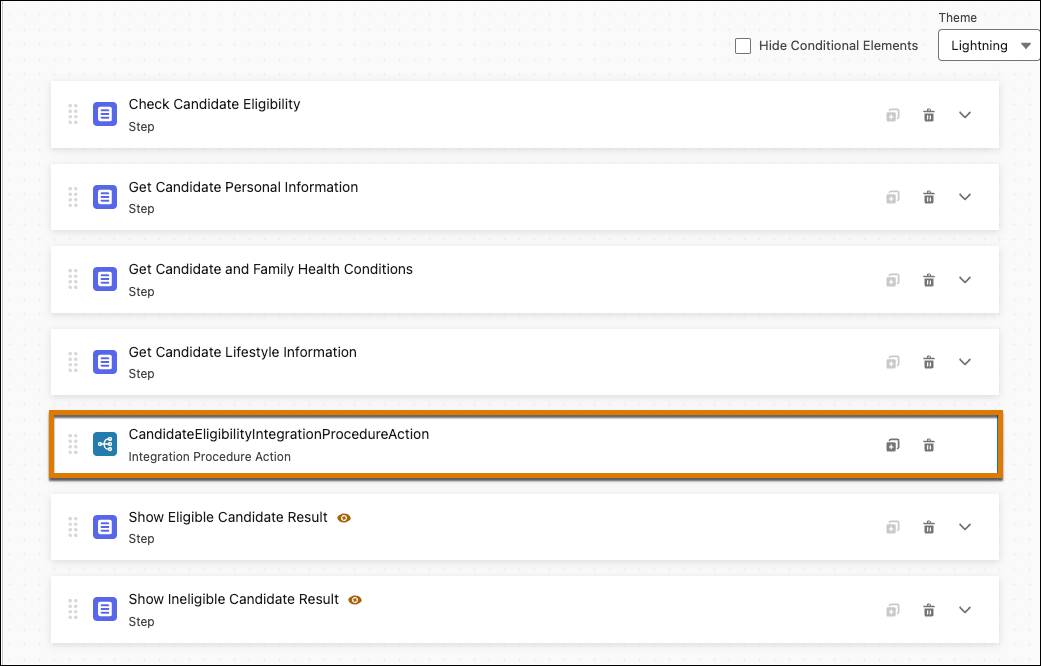Expand the Show Eligible Candidate Result step
The image size is (1041, 666).
click(965, 527)
